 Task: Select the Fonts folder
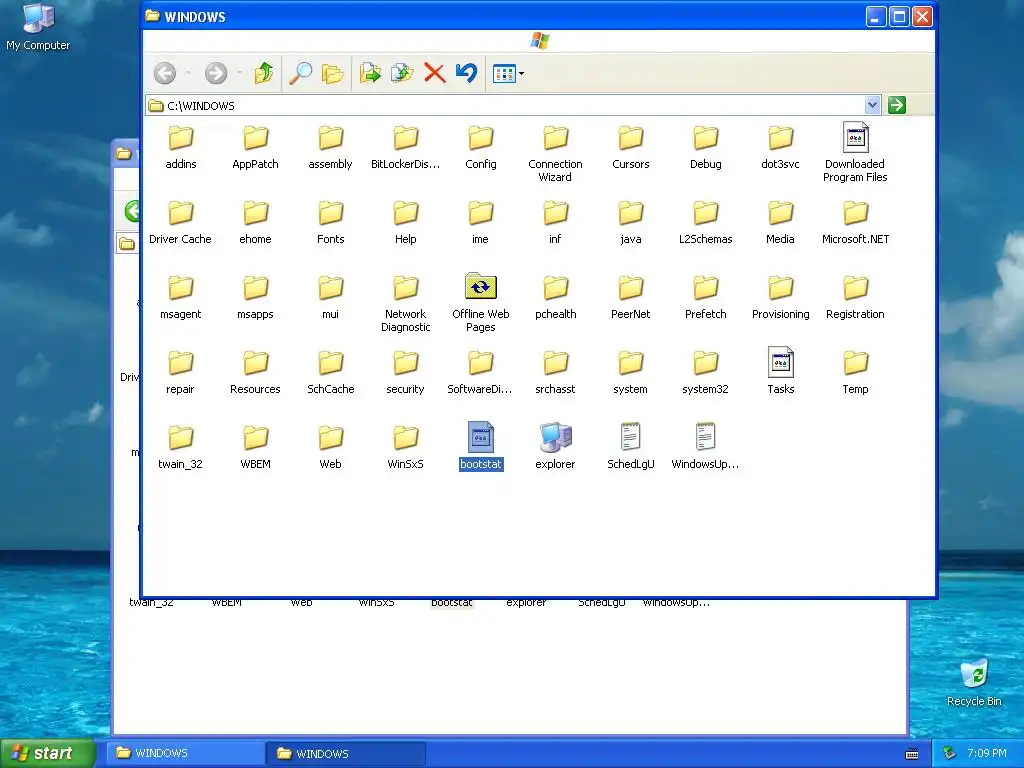330,222
